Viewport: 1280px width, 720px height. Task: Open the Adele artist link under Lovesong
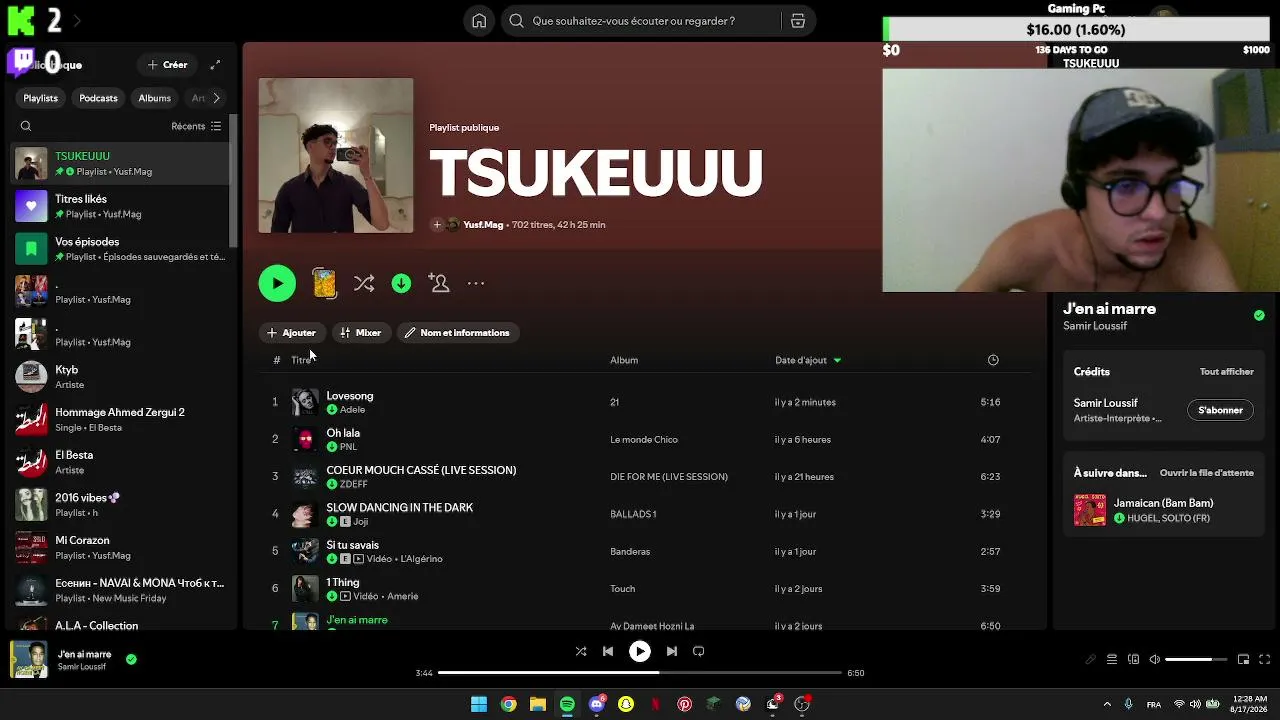click(352, 410)
